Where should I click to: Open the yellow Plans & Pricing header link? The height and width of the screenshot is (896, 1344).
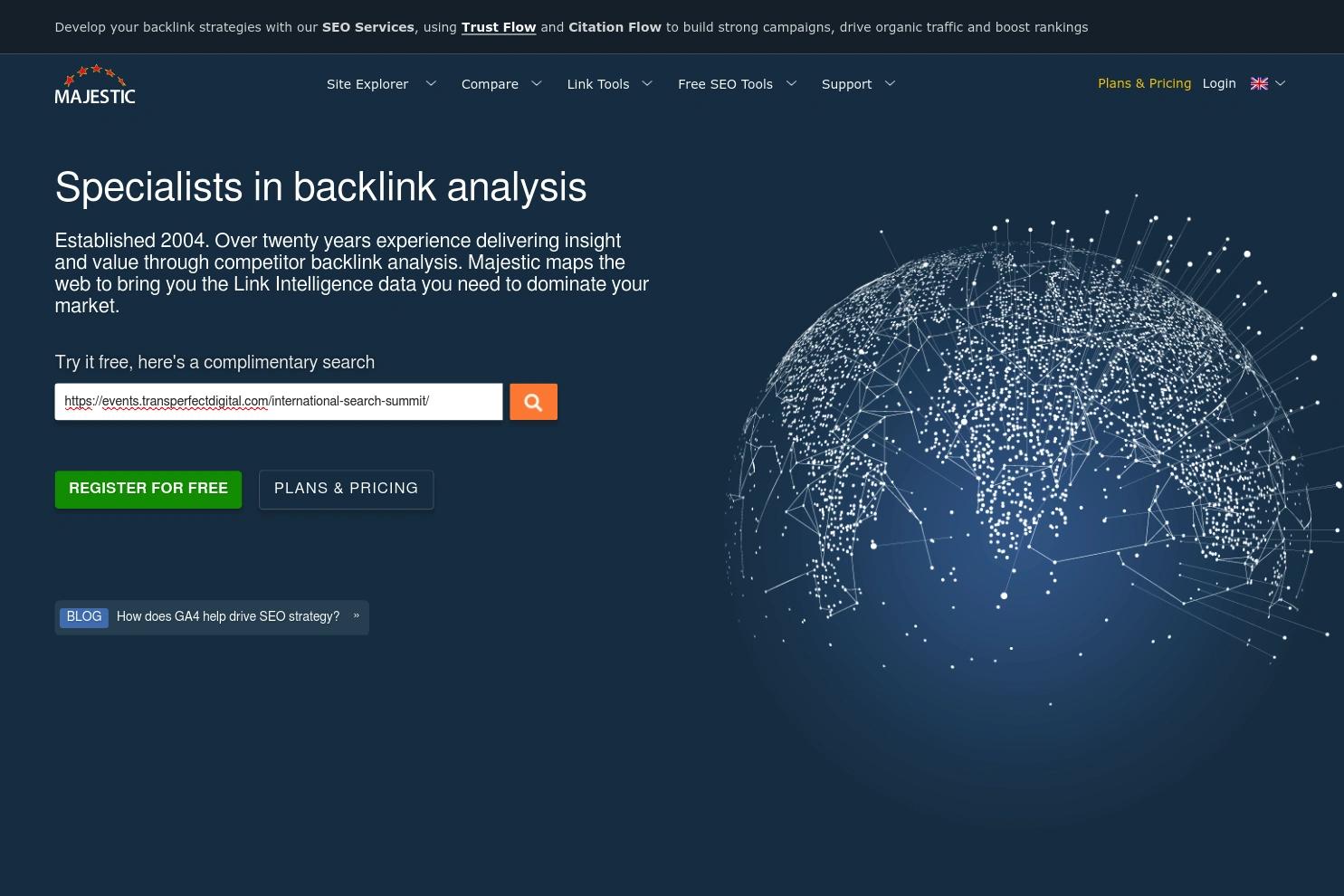[x=1144, y=83]
